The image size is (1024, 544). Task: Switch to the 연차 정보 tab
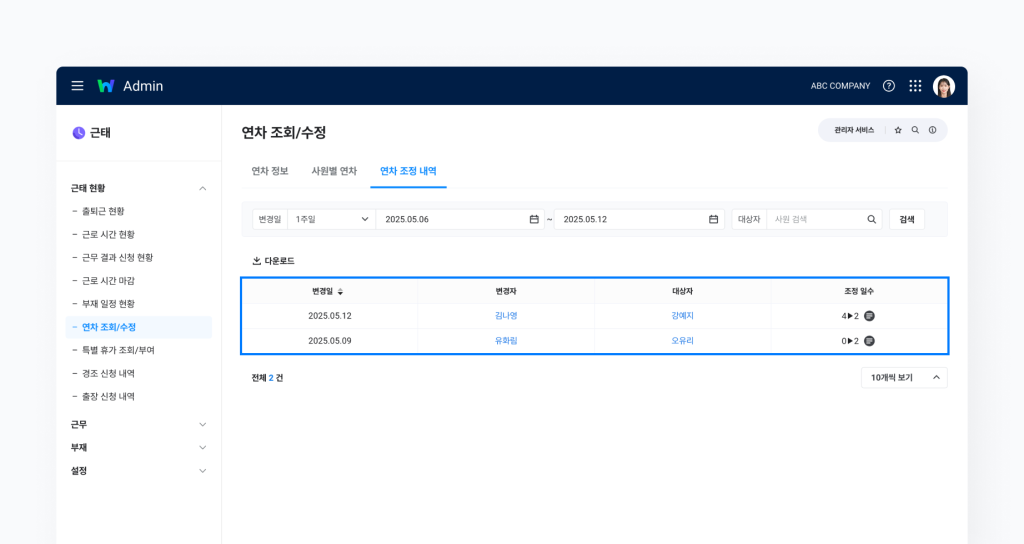pos(270,170)
